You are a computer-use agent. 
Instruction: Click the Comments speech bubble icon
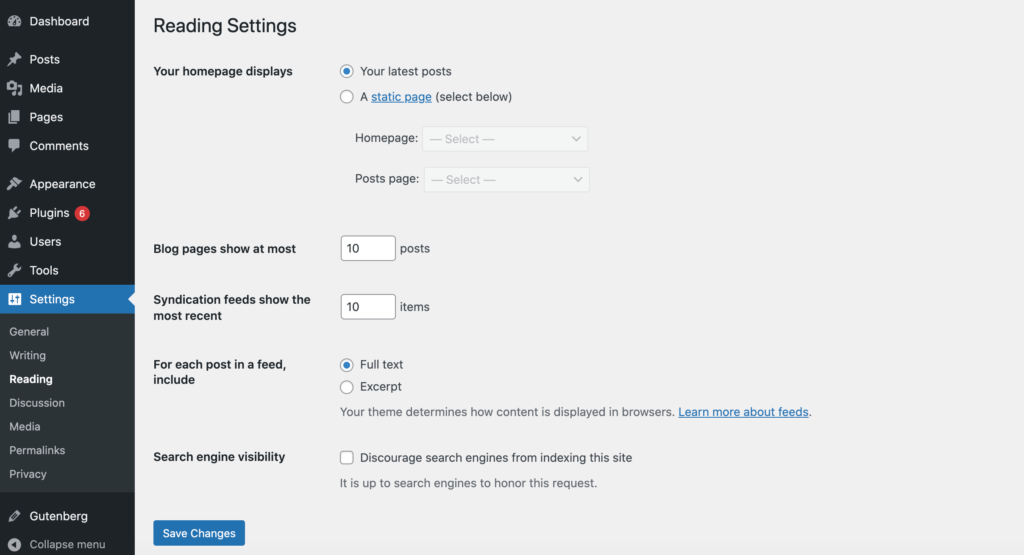[14, 146]
